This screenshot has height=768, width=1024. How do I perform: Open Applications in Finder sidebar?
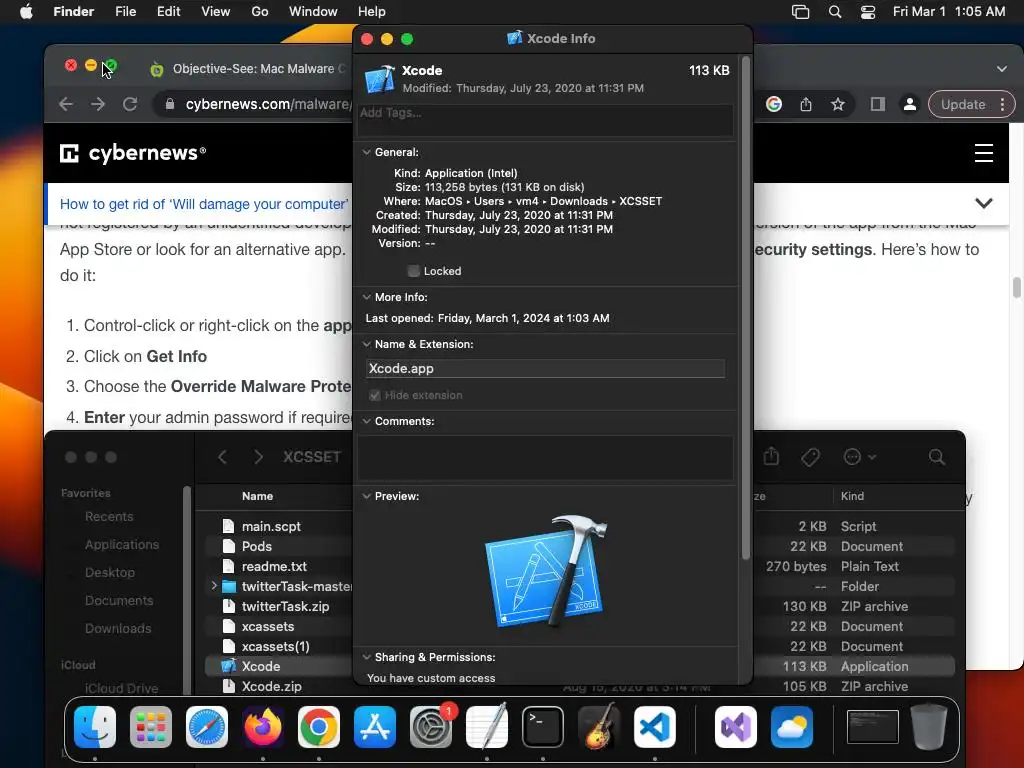122,545
